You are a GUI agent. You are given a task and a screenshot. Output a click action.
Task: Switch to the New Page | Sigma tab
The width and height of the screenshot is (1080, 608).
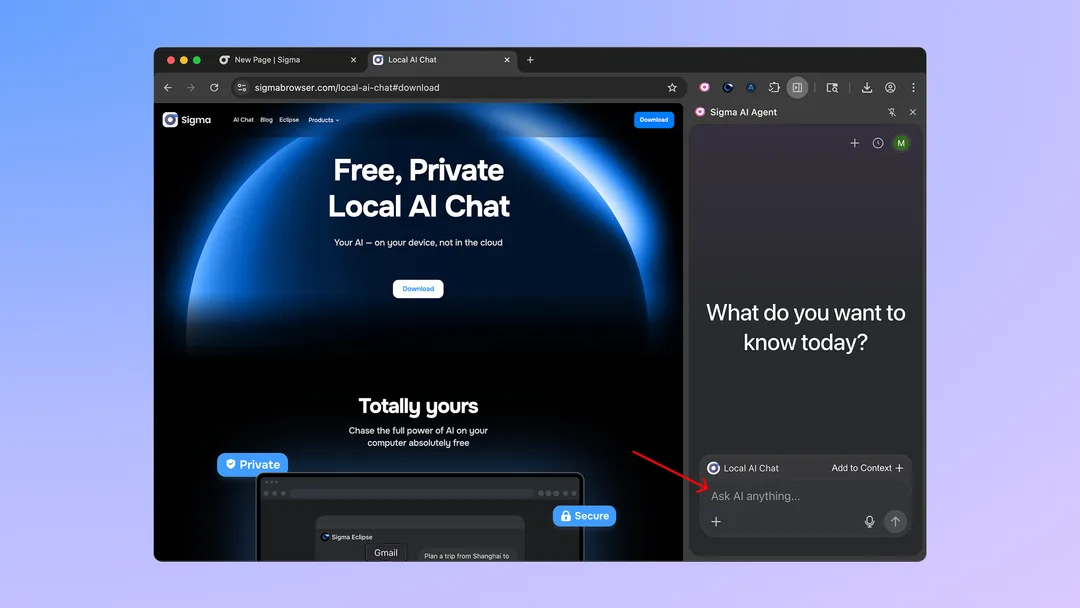coord(286,60)
